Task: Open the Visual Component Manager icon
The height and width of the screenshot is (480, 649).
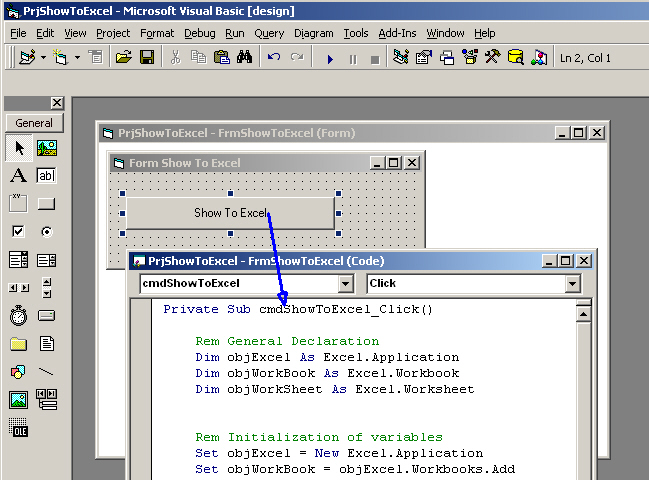Action: coord(539,57)
